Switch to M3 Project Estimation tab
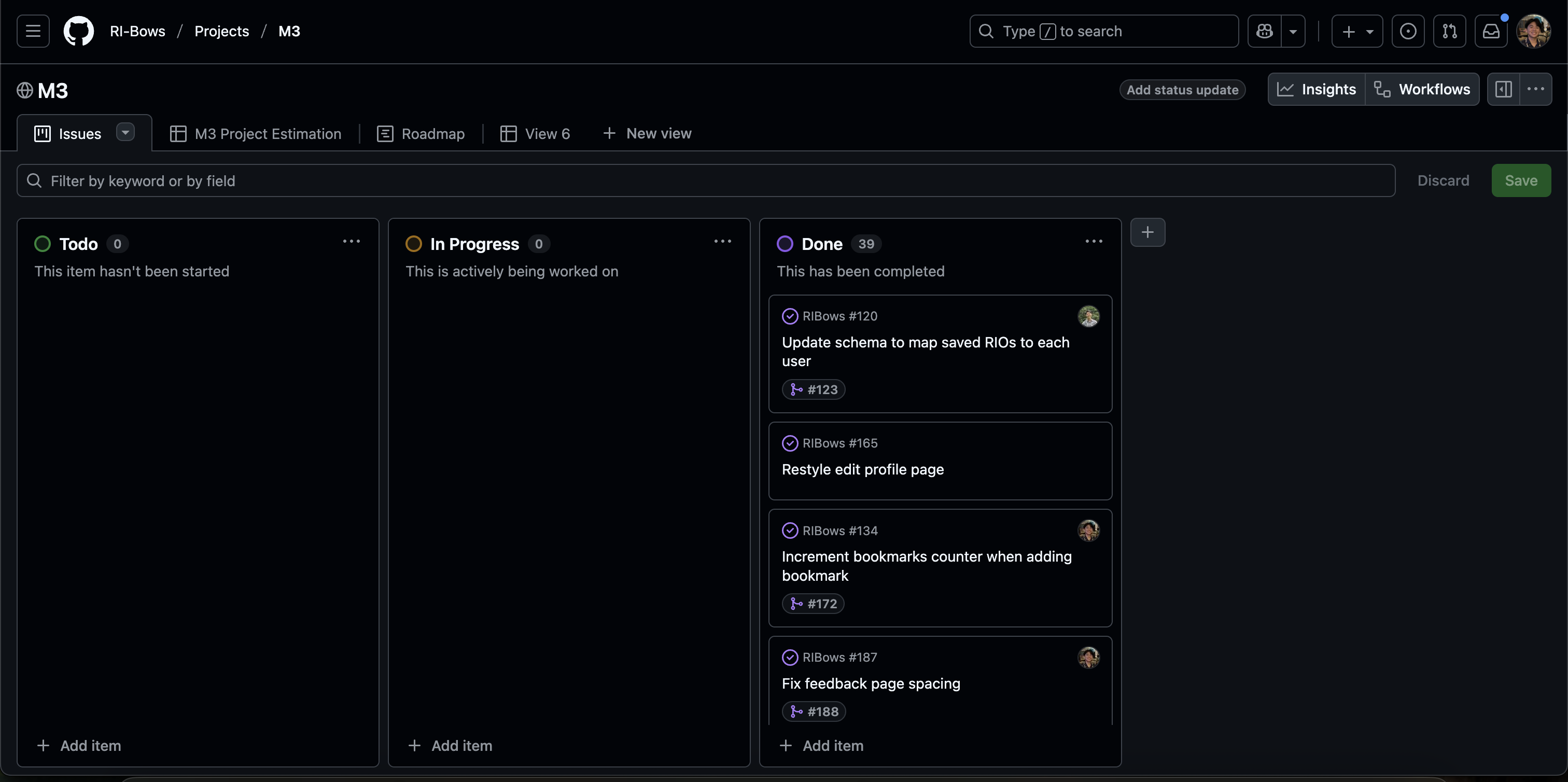 pyautogui.click(x=256, y=134)
